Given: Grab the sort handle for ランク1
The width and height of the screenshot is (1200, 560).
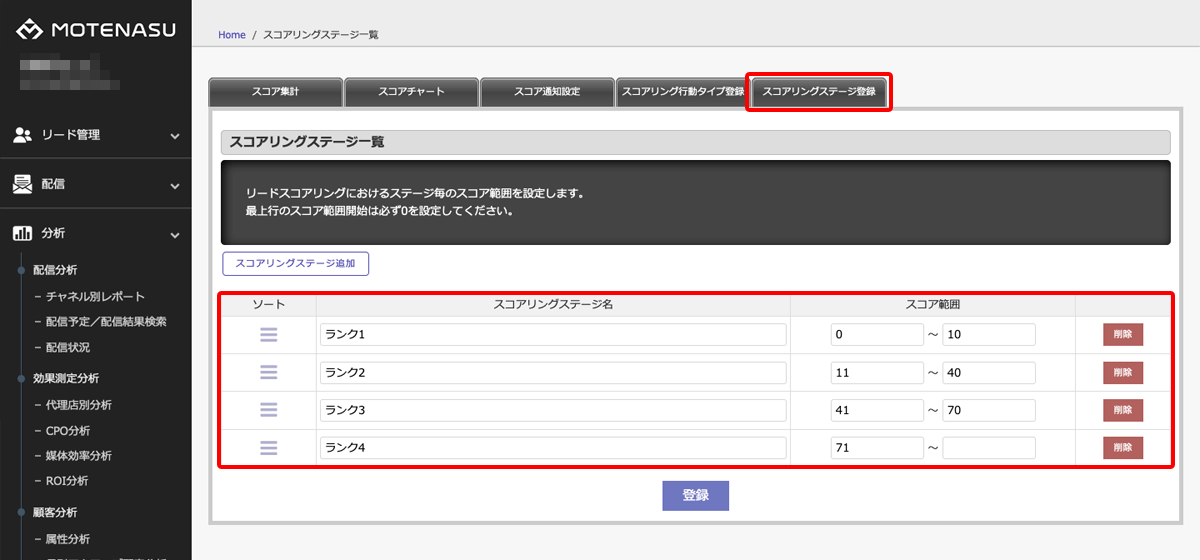Looking at the screenshot, I should click(268, 334).
